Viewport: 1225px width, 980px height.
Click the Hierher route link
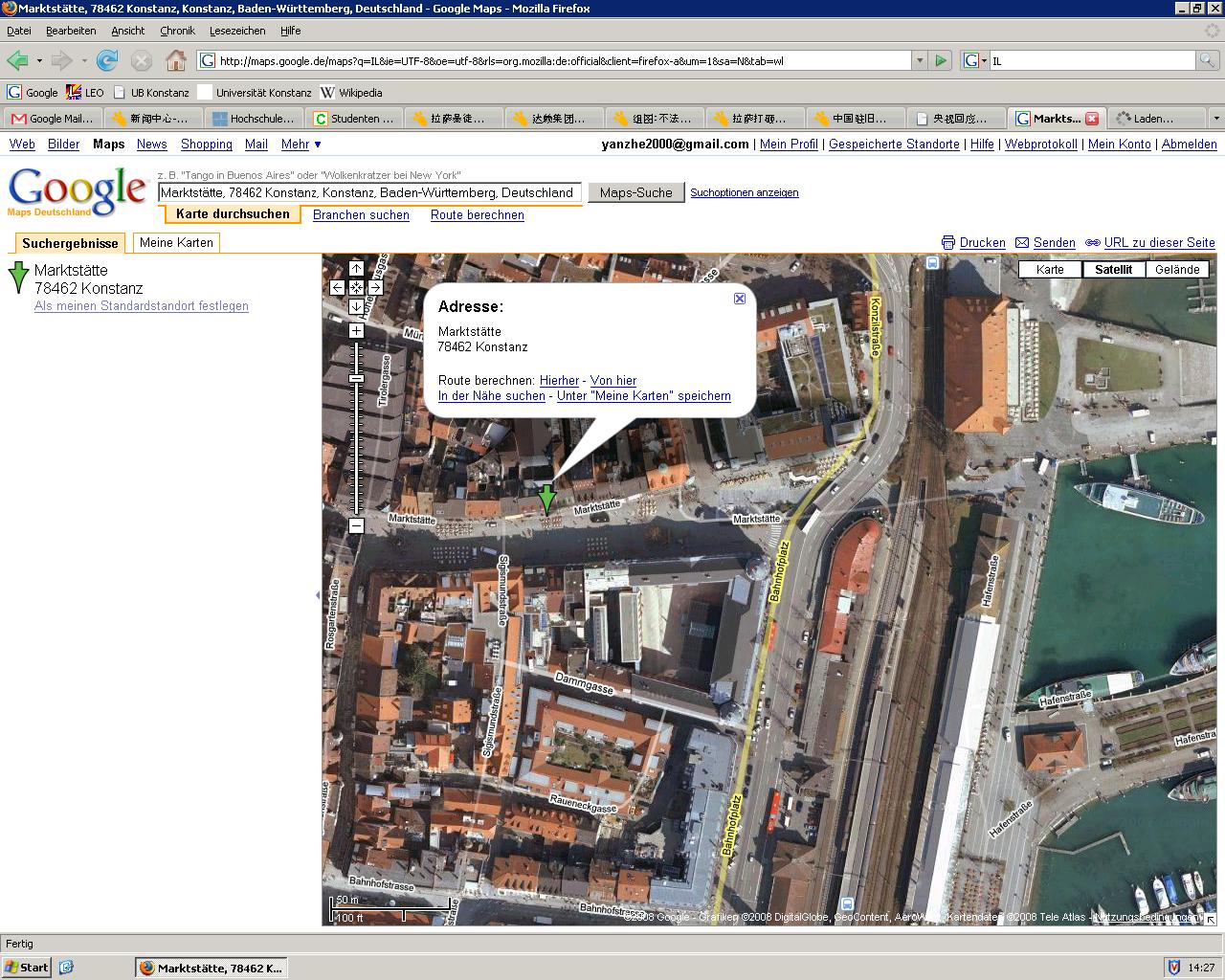559,381
